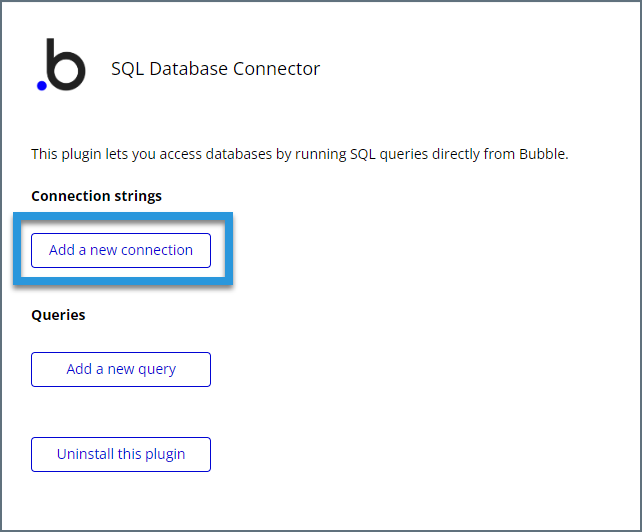The image size is (642, 532).
Task: Select the SQL Database Connector title
Action: point(215,69)
